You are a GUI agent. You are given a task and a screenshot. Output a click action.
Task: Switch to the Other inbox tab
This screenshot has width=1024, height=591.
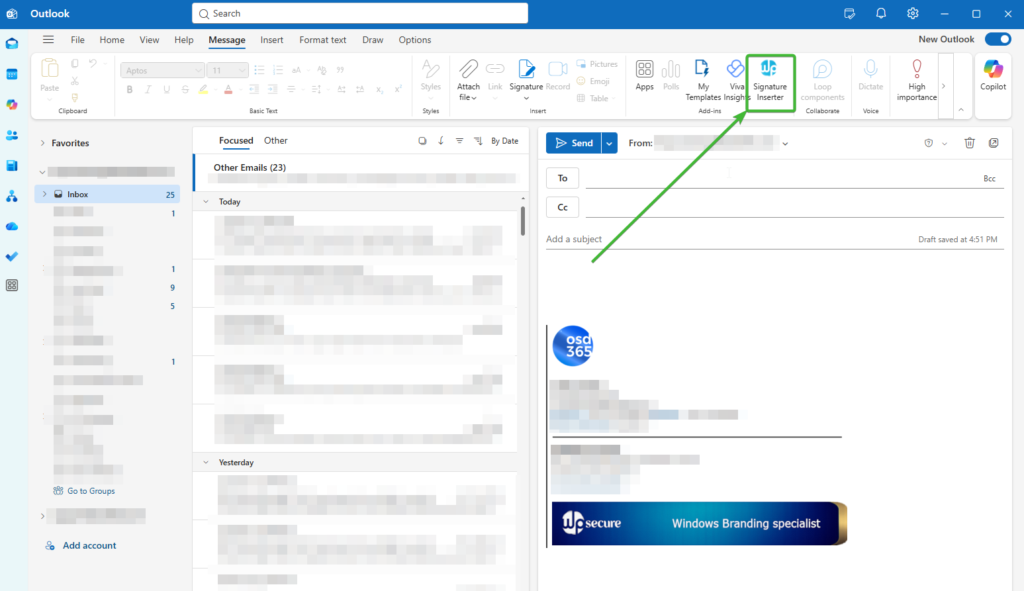(275, 141)
